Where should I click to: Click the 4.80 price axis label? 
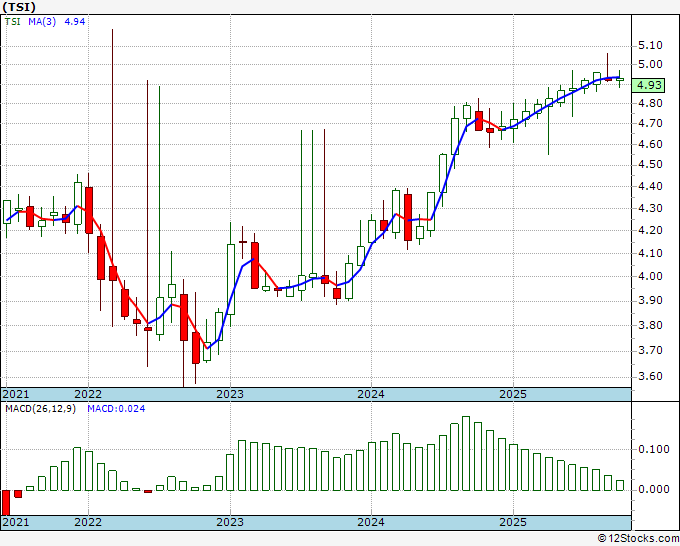coord(650,104)
